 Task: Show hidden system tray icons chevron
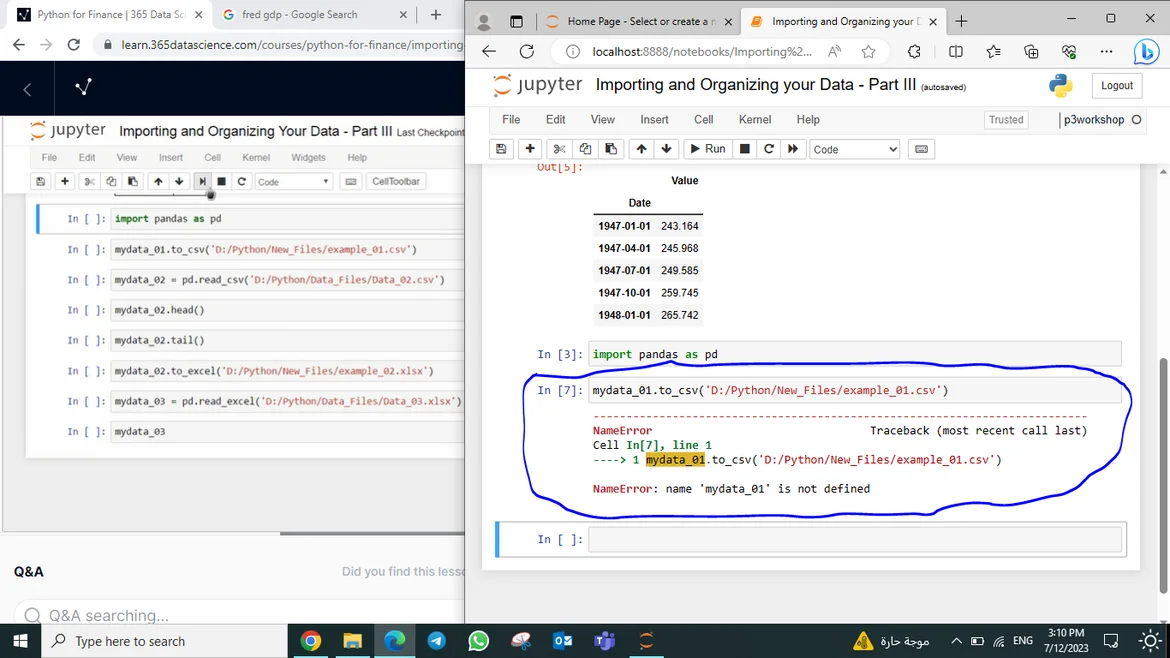(x=956, y=641)
